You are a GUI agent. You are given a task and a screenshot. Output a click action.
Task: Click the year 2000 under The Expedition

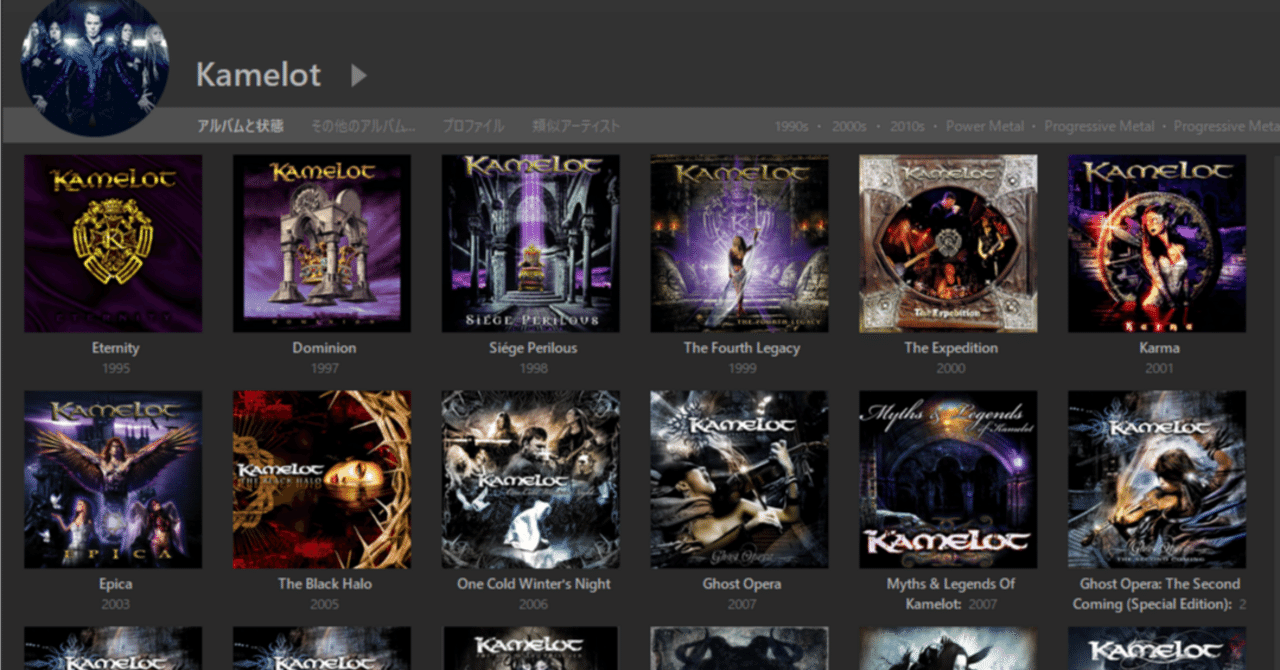[x=951, y=368]
